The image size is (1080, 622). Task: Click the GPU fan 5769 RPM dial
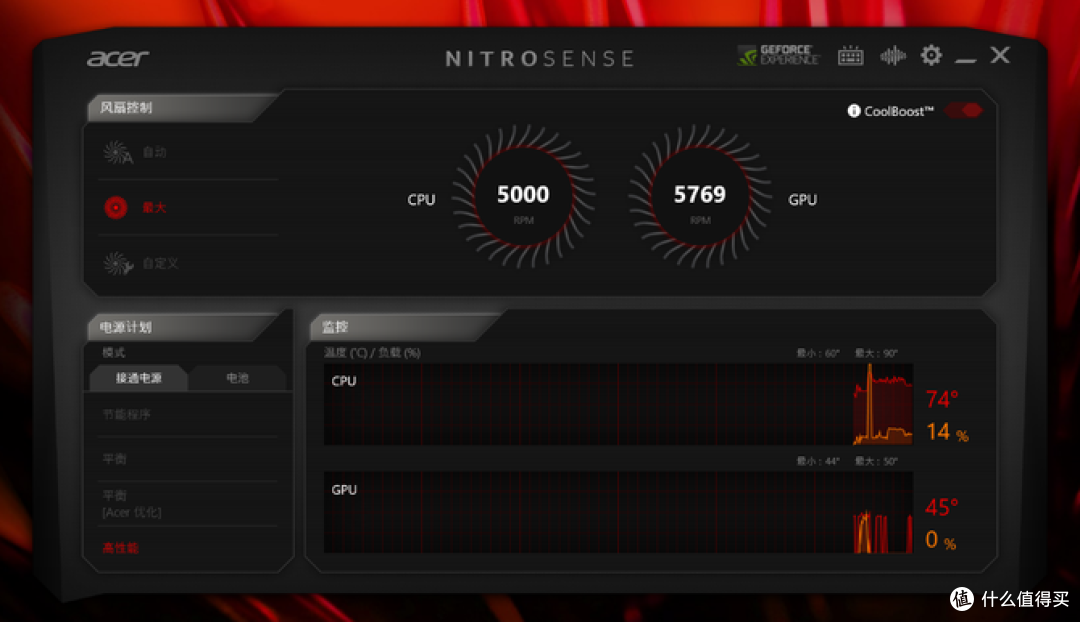tap(700, 196)
